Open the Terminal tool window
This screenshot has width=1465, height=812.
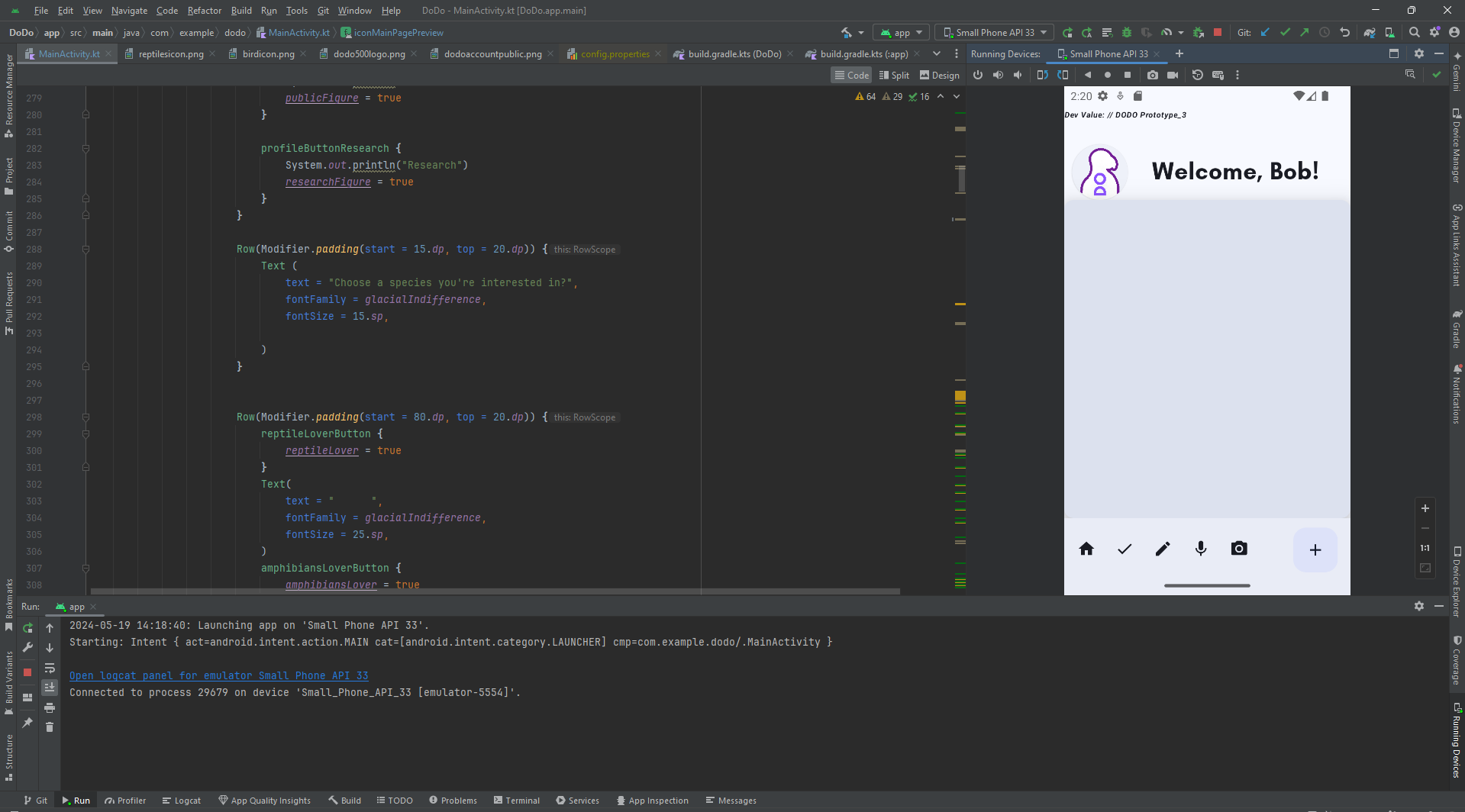(516, 801)
